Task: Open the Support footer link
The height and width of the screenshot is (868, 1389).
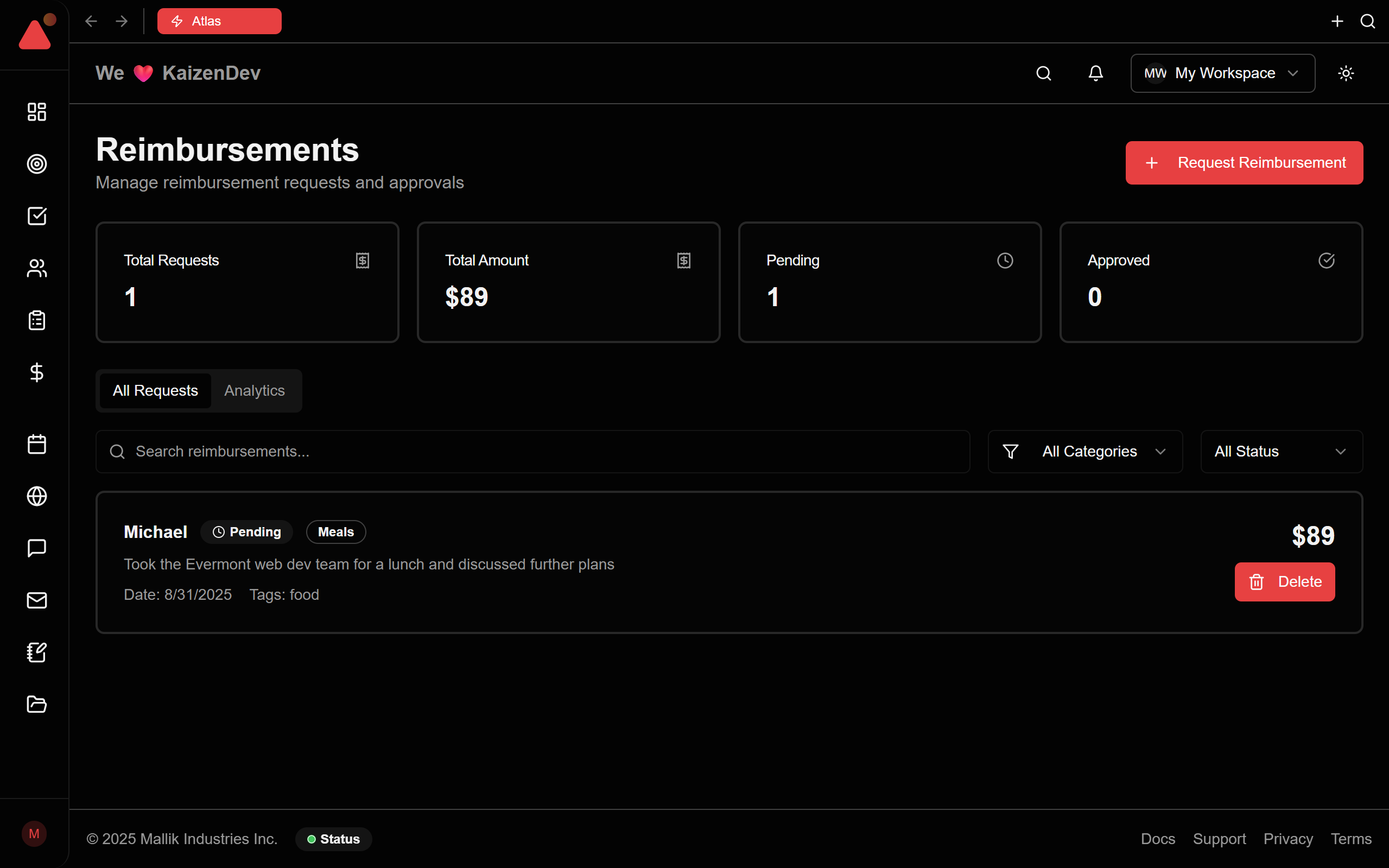Action: click(1219, 839)
